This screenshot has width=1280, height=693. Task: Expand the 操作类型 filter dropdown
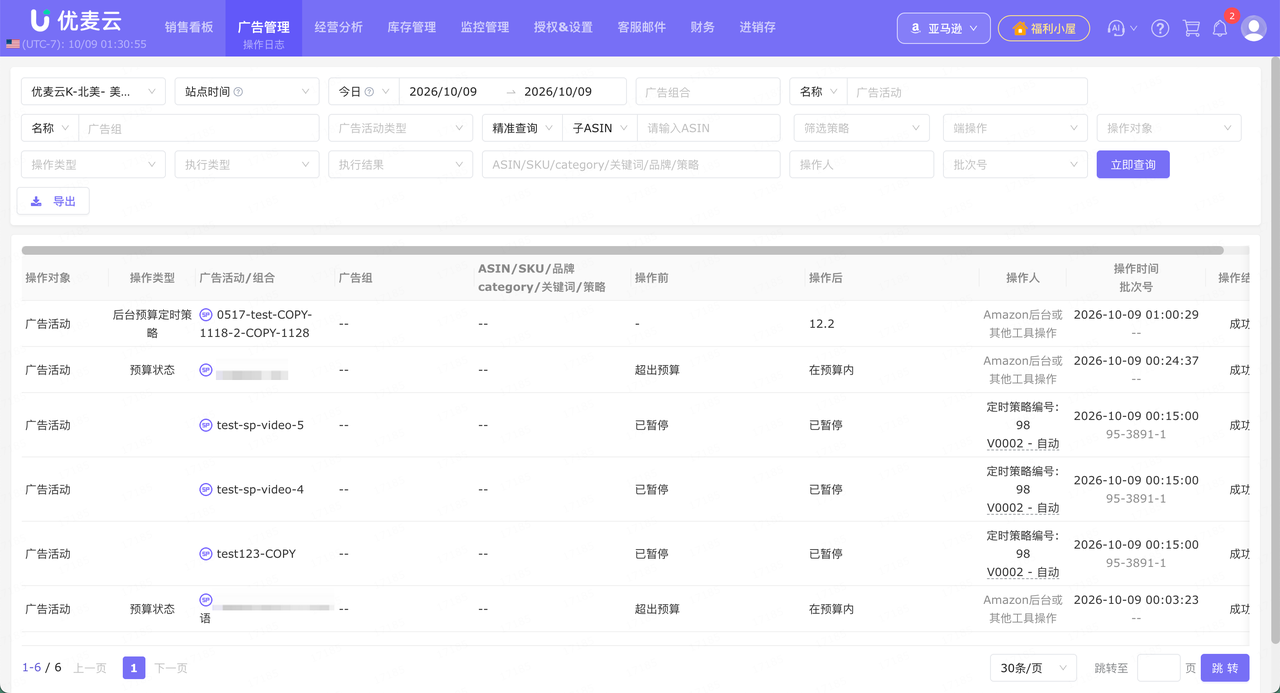point(93,165)
